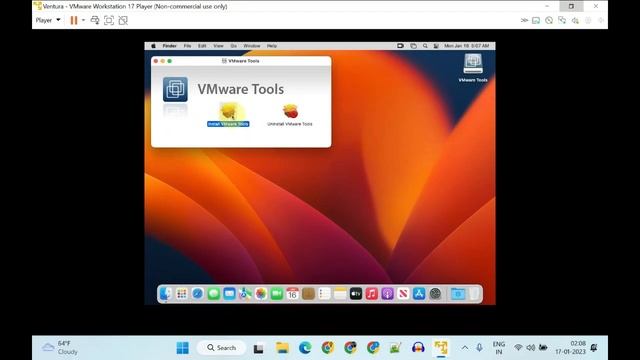Viewport: 640px width, 360px height.
Task: Open Uninstall VMware Tools package
Action: click(x=290, y=115)
